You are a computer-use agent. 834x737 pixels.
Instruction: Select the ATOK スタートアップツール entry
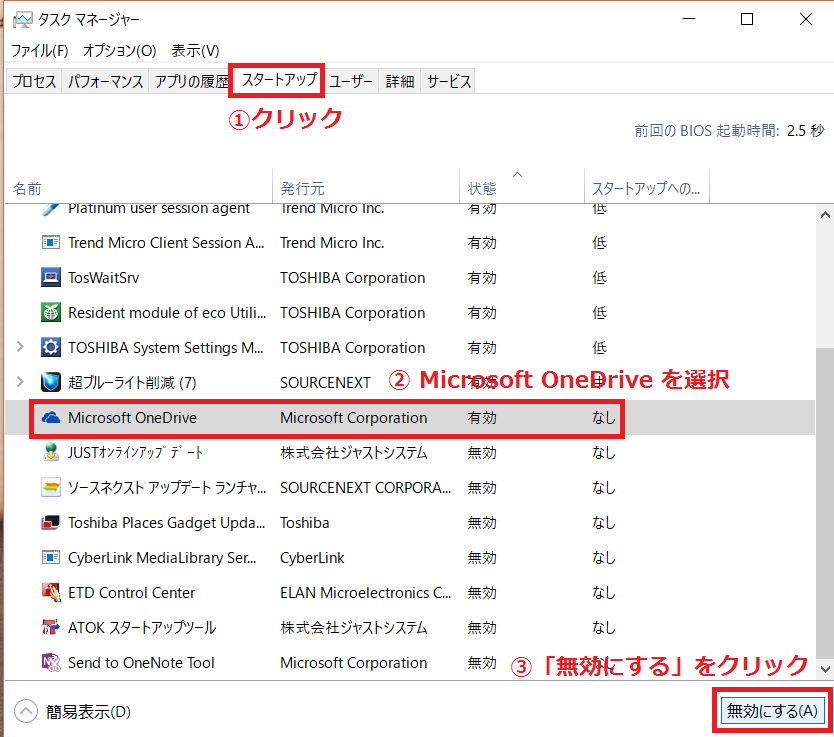[142, 628]
